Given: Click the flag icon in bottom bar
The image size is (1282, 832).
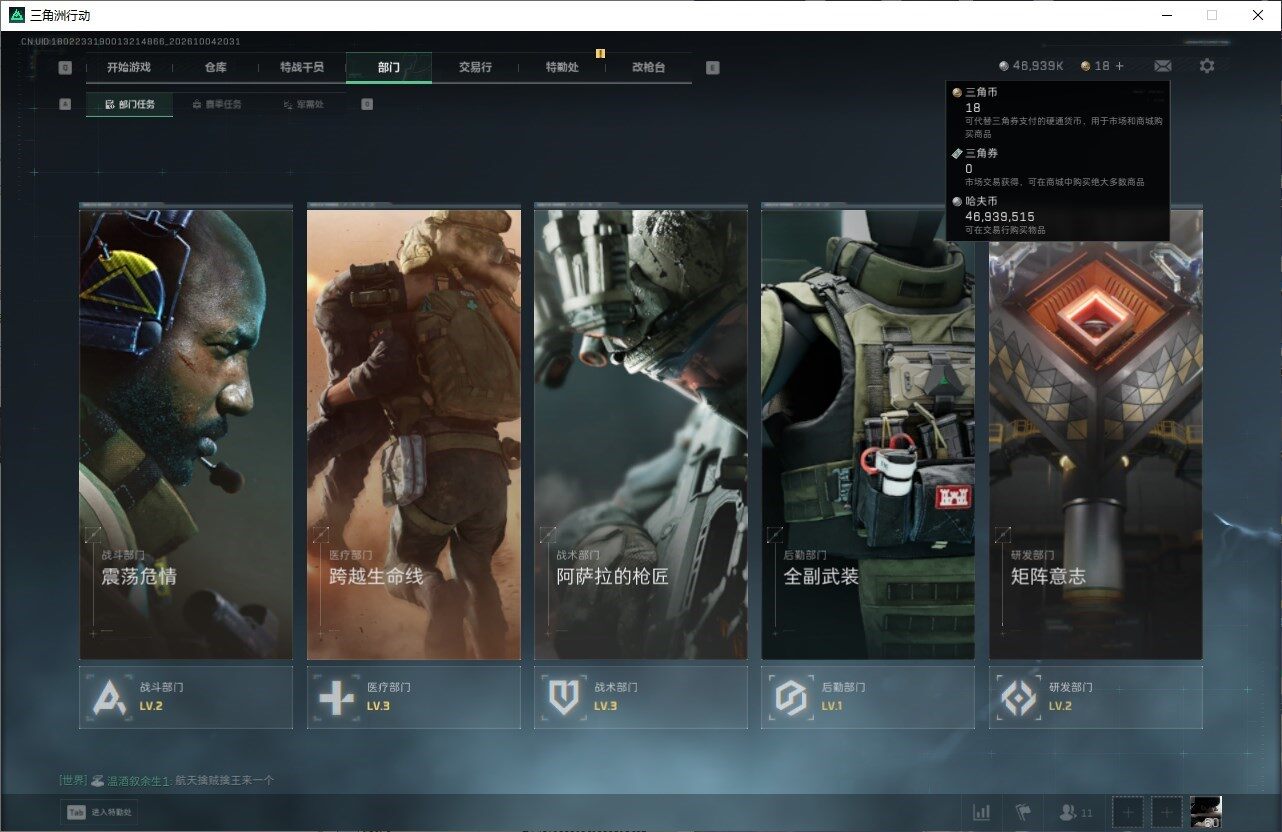Looking at the screenshot, I should [1023, 812].
